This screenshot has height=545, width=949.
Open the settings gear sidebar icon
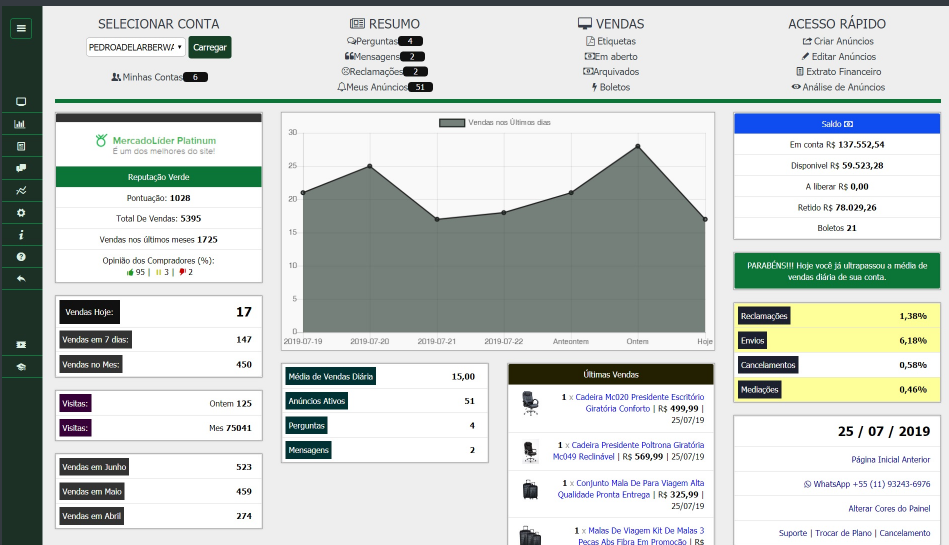[21, 213]
